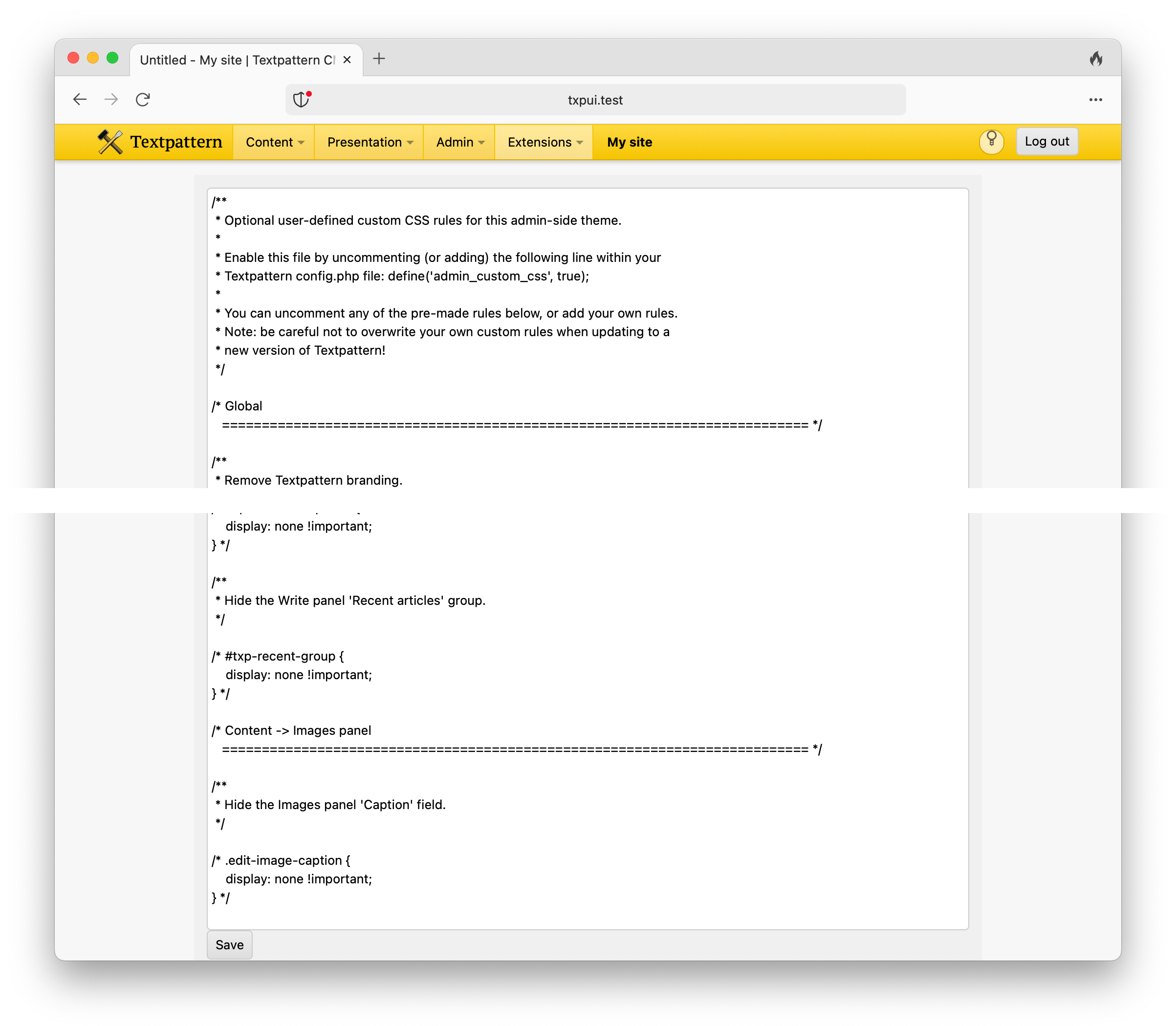This screenshot has height=1026, width=1176.
Task: Open a new tab with the plus icon
Action: pos(379,59)
